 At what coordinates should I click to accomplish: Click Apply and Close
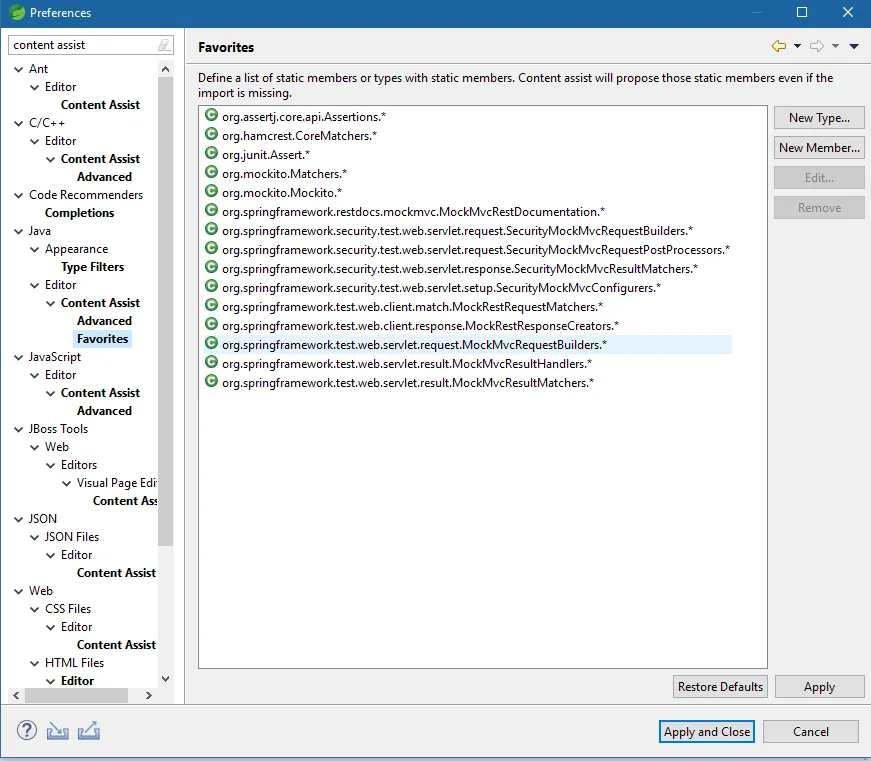point(707,732)
